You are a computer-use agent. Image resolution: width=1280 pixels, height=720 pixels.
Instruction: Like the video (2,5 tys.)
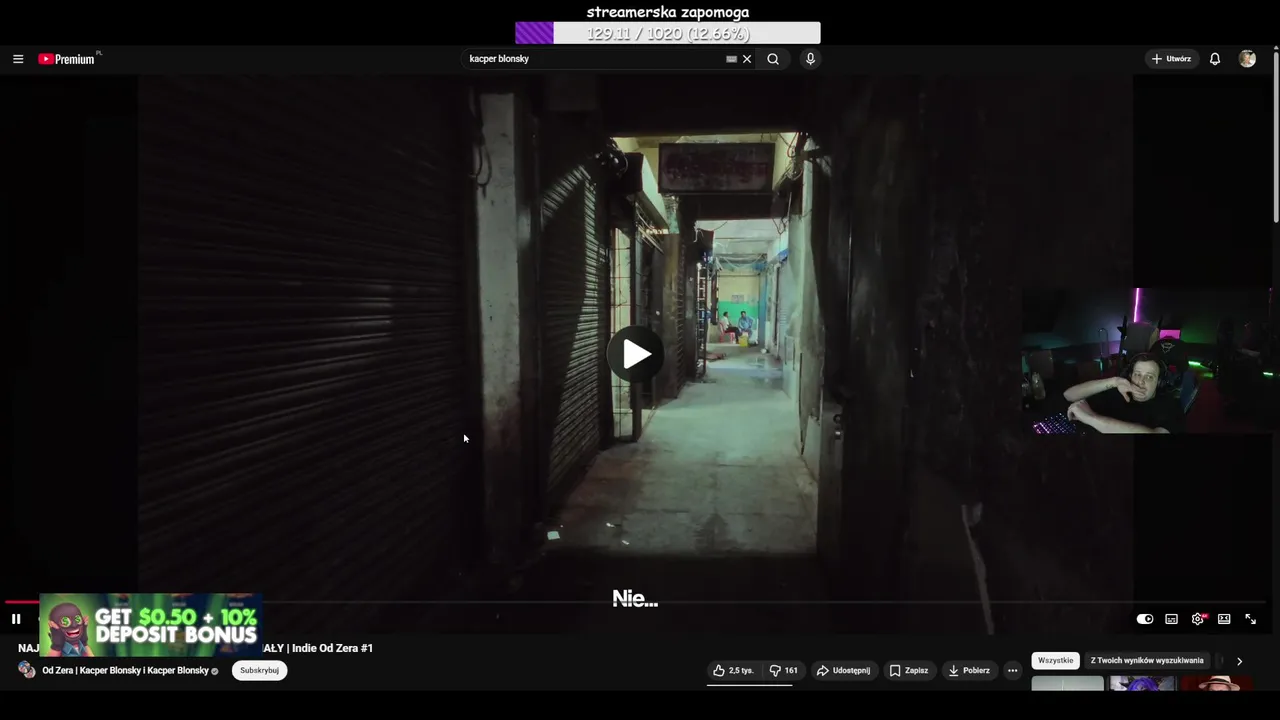click(x=733, y=670)
